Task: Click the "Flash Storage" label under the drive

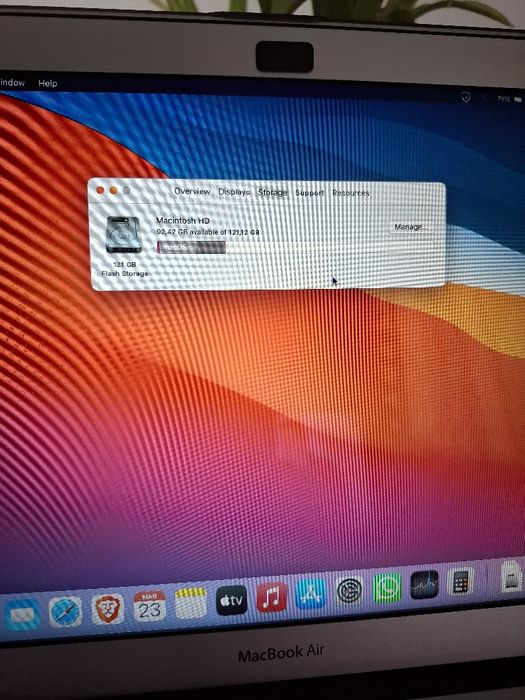Action: click(125, 273)
